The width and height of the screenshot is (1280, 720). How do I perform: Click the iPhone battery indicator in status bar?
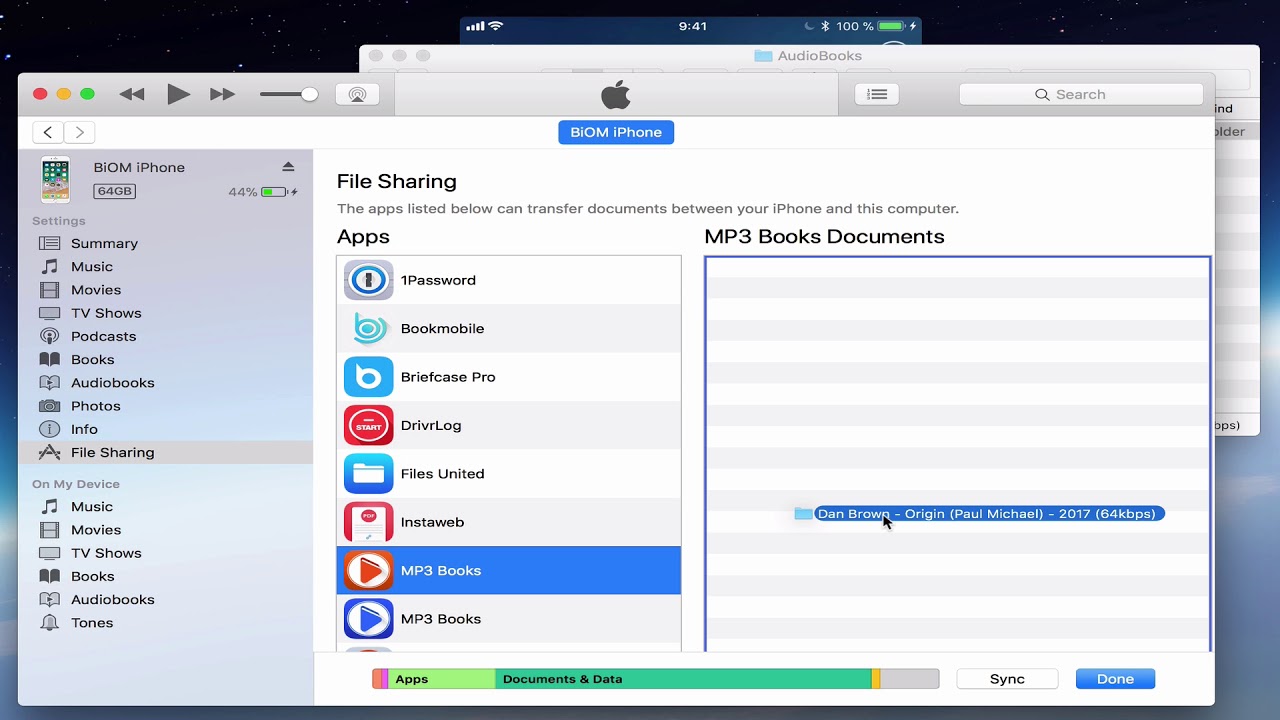click(x=892, y=26)
